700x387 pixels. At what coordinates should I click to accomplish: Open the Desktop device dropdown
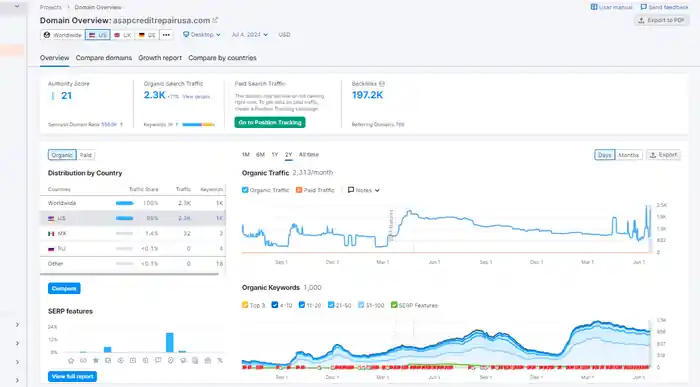(x=201, y=34)
